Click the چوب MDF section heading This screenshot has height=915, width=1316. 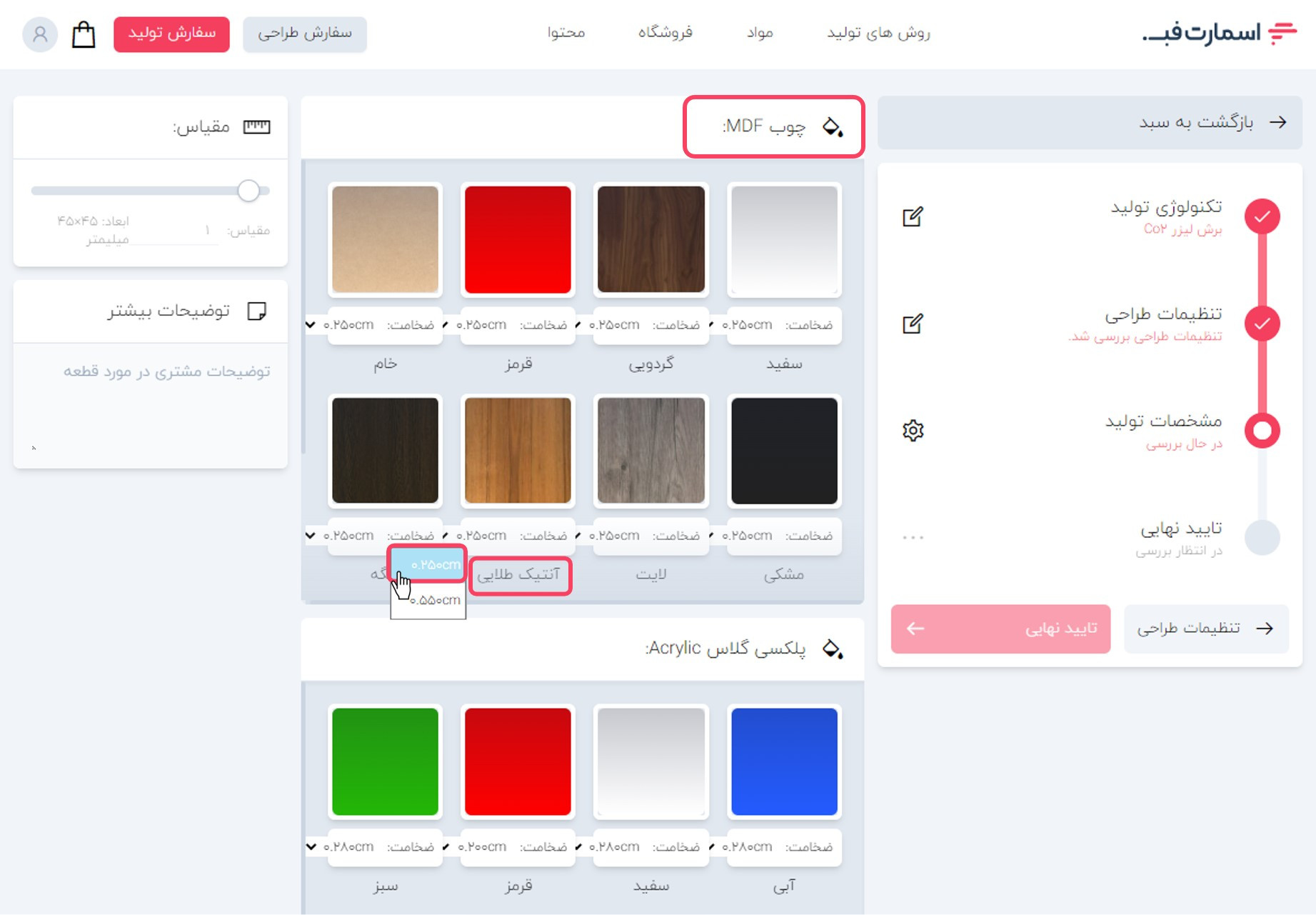(x=764, y=126)
